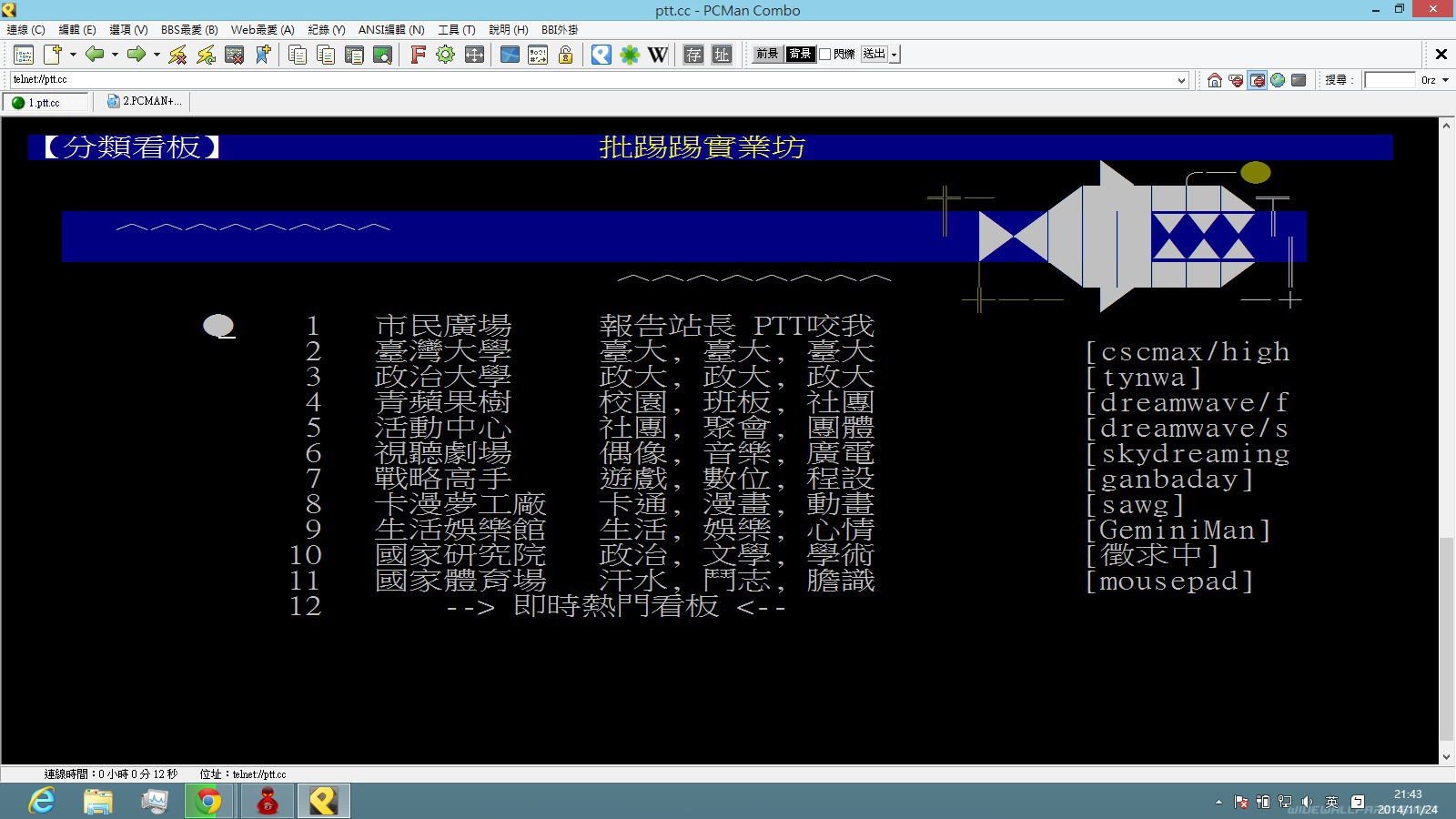Screen dimensions: 1456x819
Task: Reconnect using lightning icon with green arrow
Action: (x=207, y=55)
